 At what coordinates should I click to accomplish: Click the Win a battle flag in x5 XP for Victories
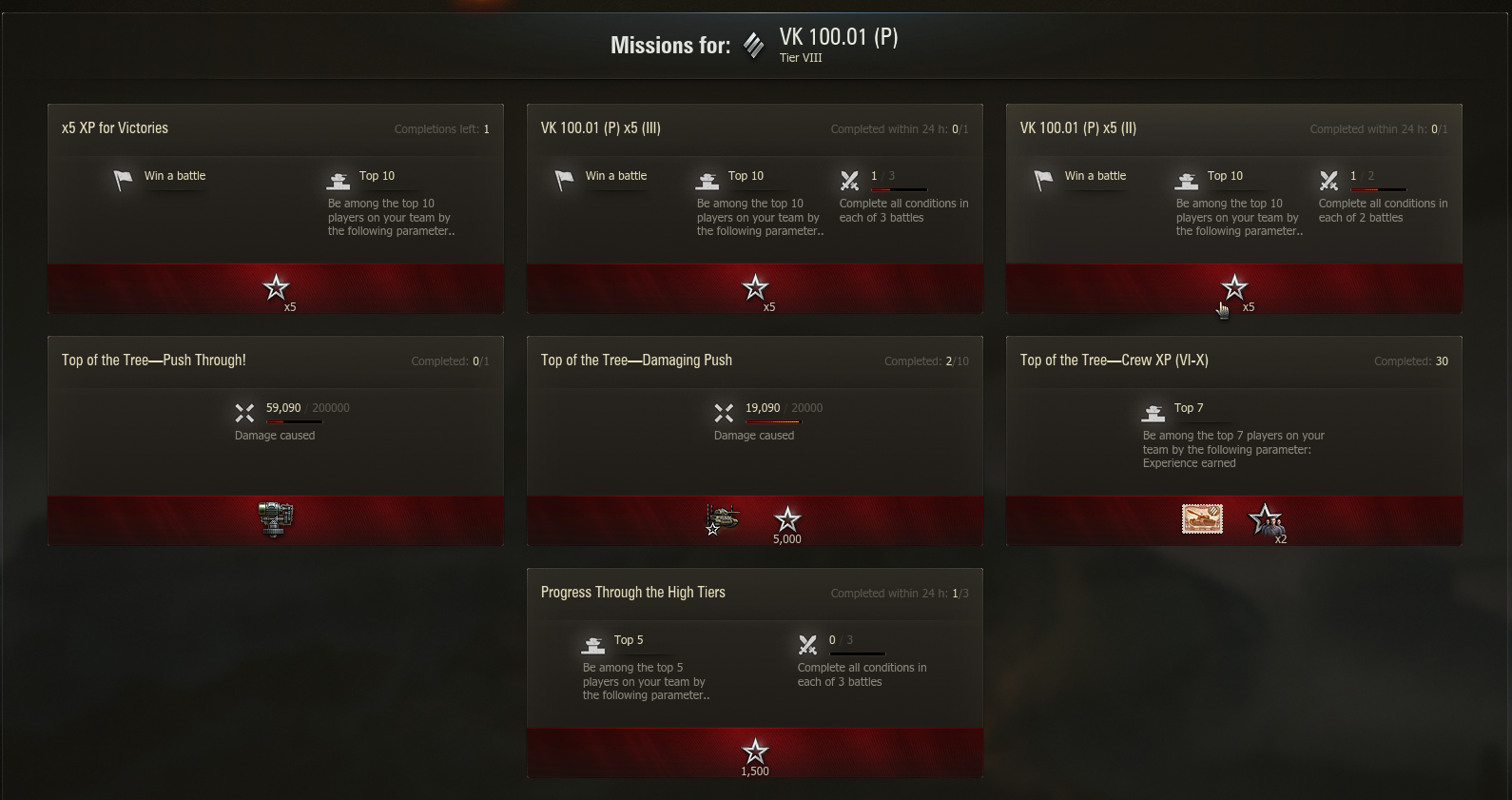tap(123, 180)
